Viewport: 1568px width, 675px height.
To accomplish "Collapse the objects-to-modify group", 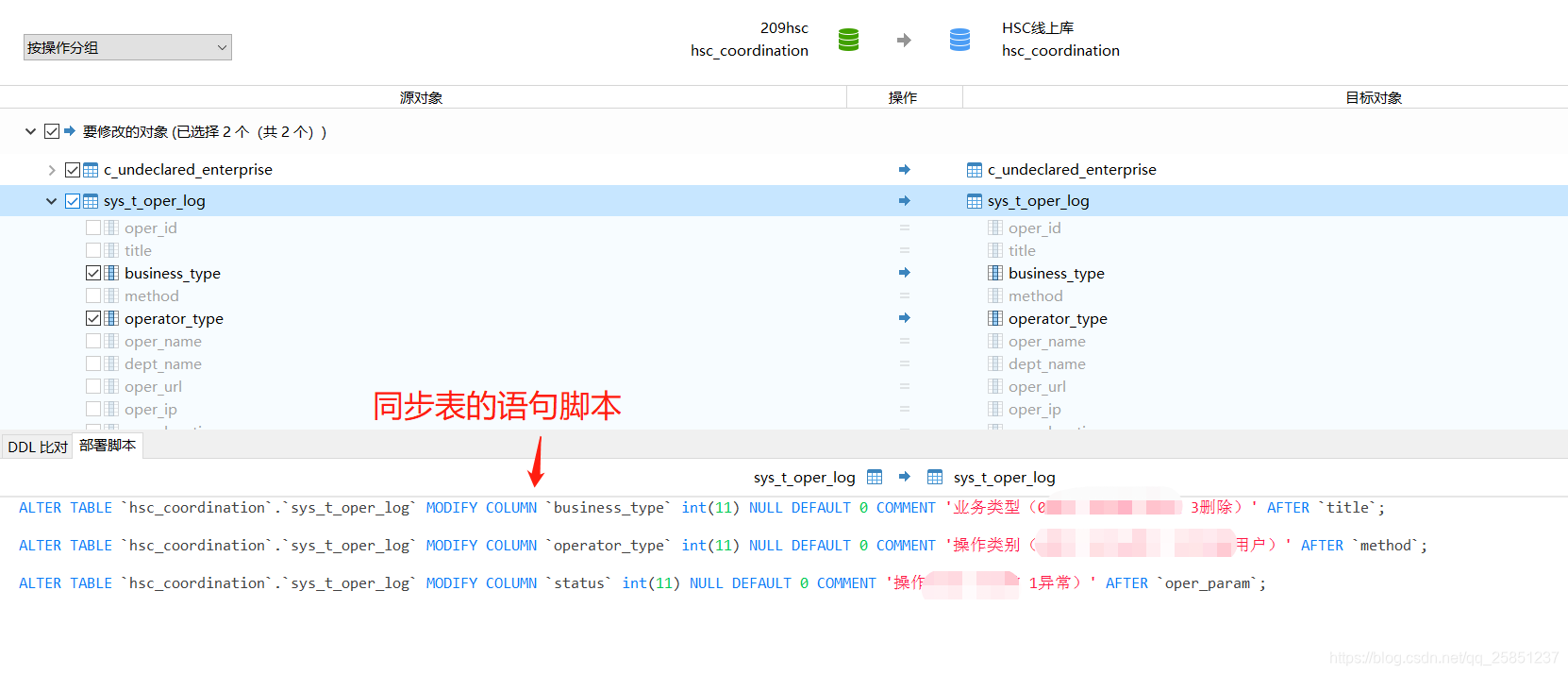I will [30, 131].
